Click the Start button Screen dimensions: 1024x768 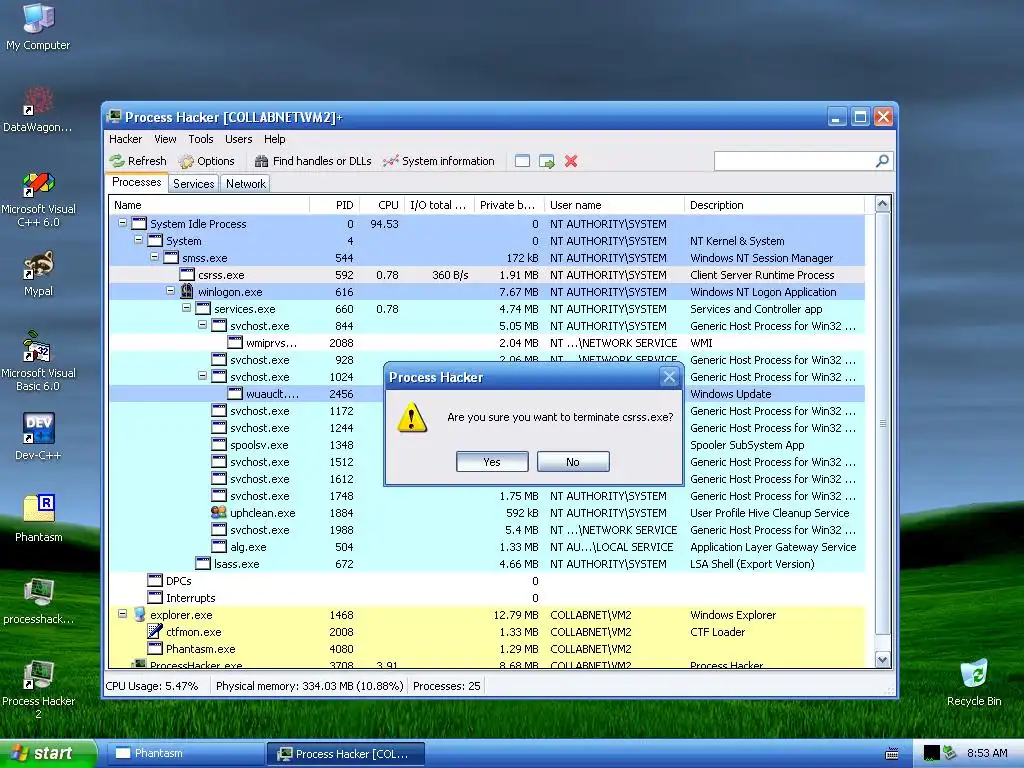(x=48, y=753)
